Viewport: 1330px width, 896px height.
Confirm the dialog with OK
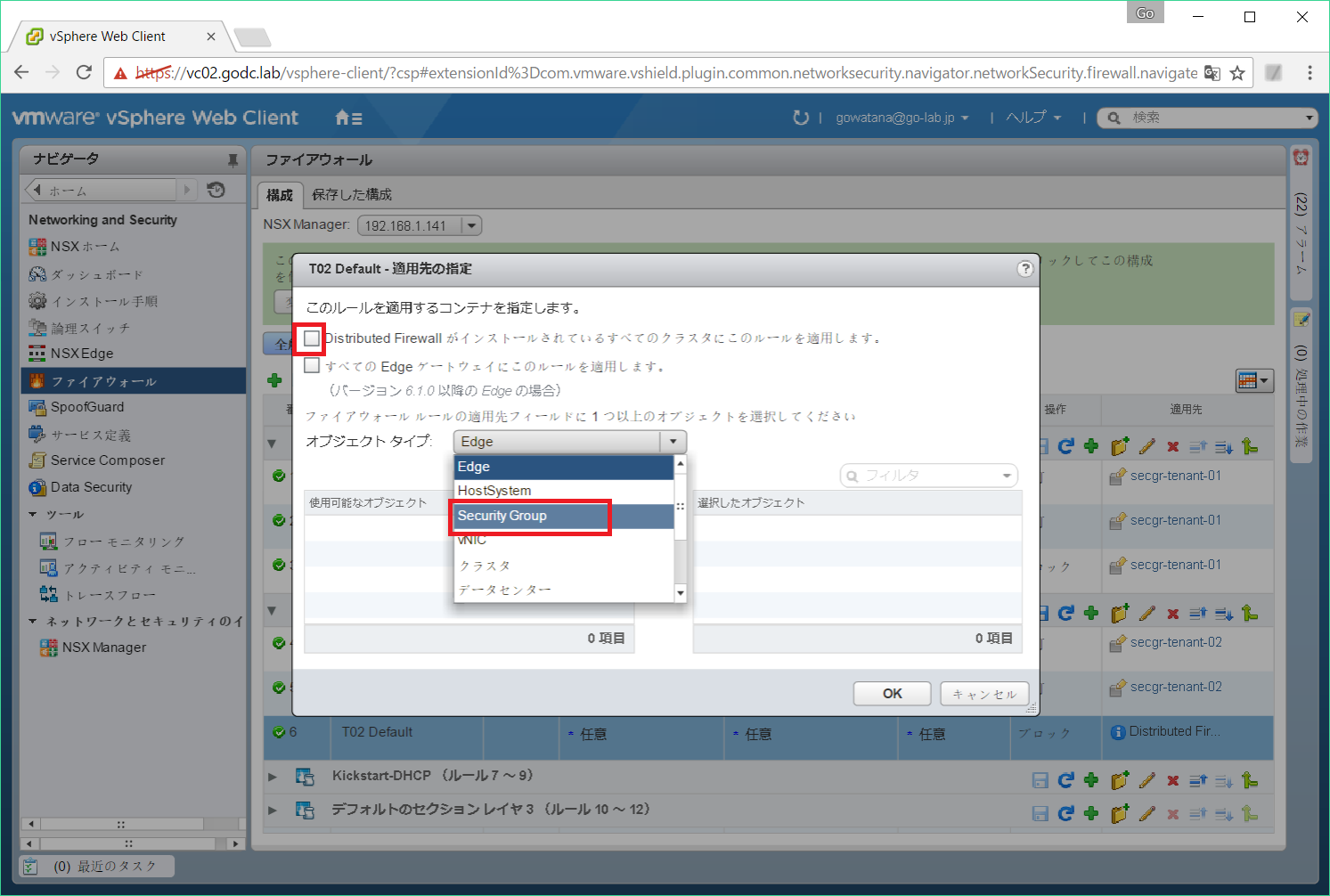click(893, 694)
